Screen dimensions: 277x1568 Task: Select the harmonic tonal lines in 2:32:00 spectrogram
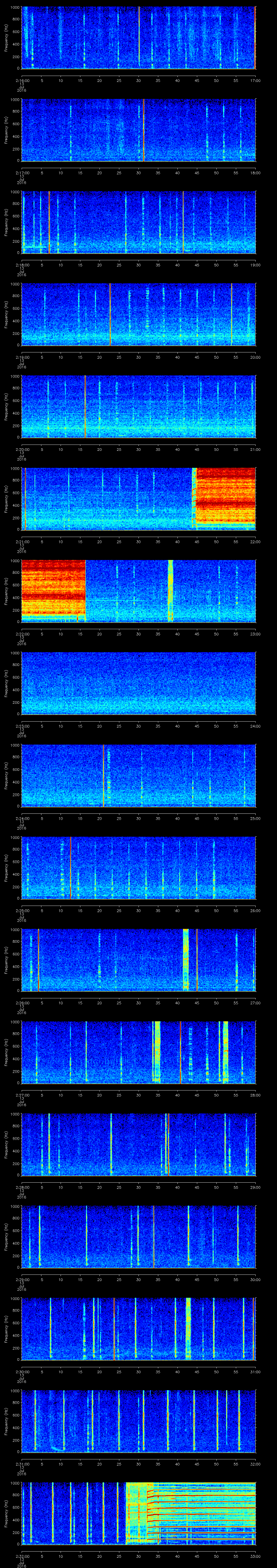coord(201,1513)
